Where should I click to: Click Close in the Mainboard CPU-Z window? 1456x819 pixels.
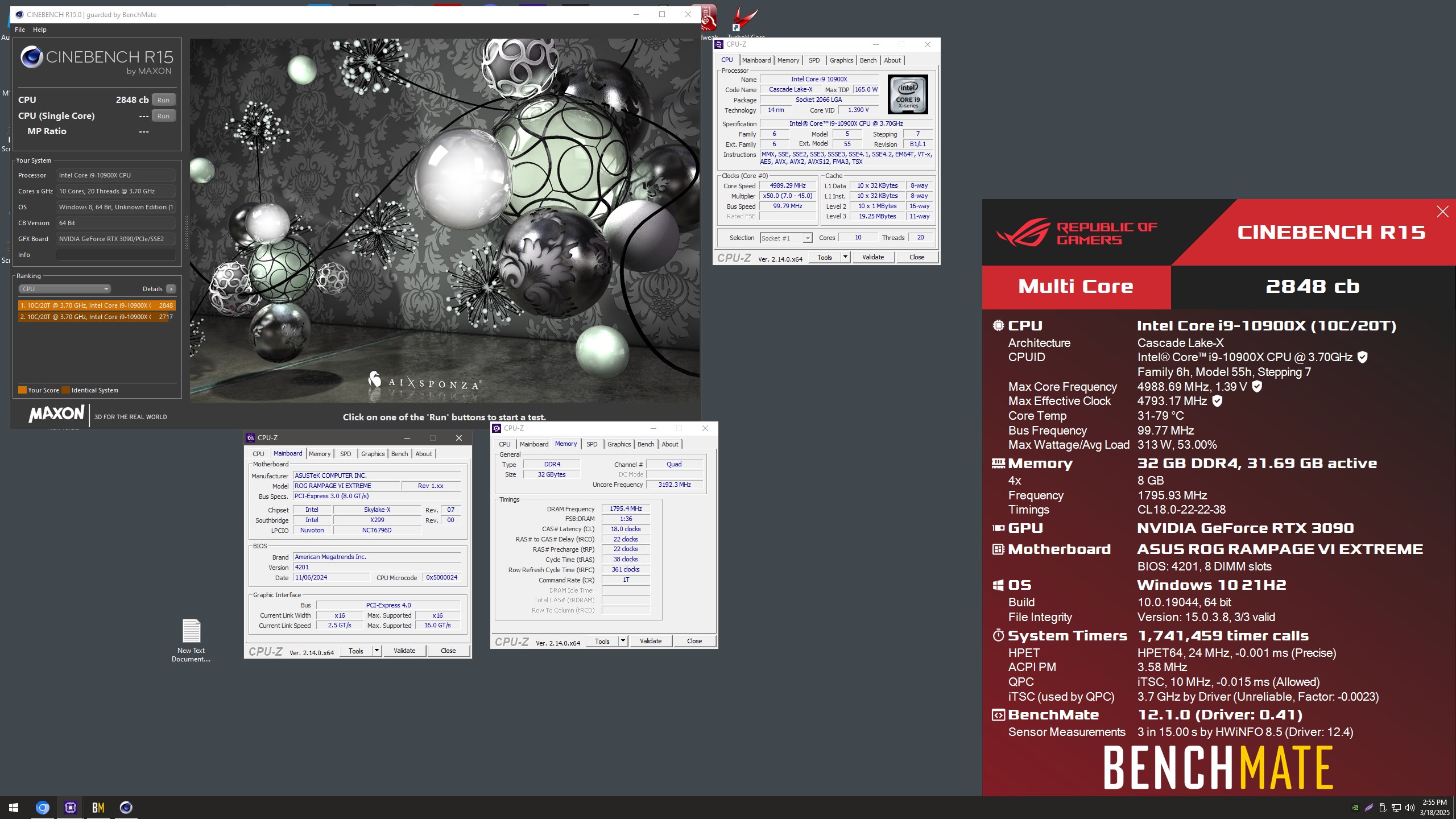pyautogui.click(x=448, y=651)
